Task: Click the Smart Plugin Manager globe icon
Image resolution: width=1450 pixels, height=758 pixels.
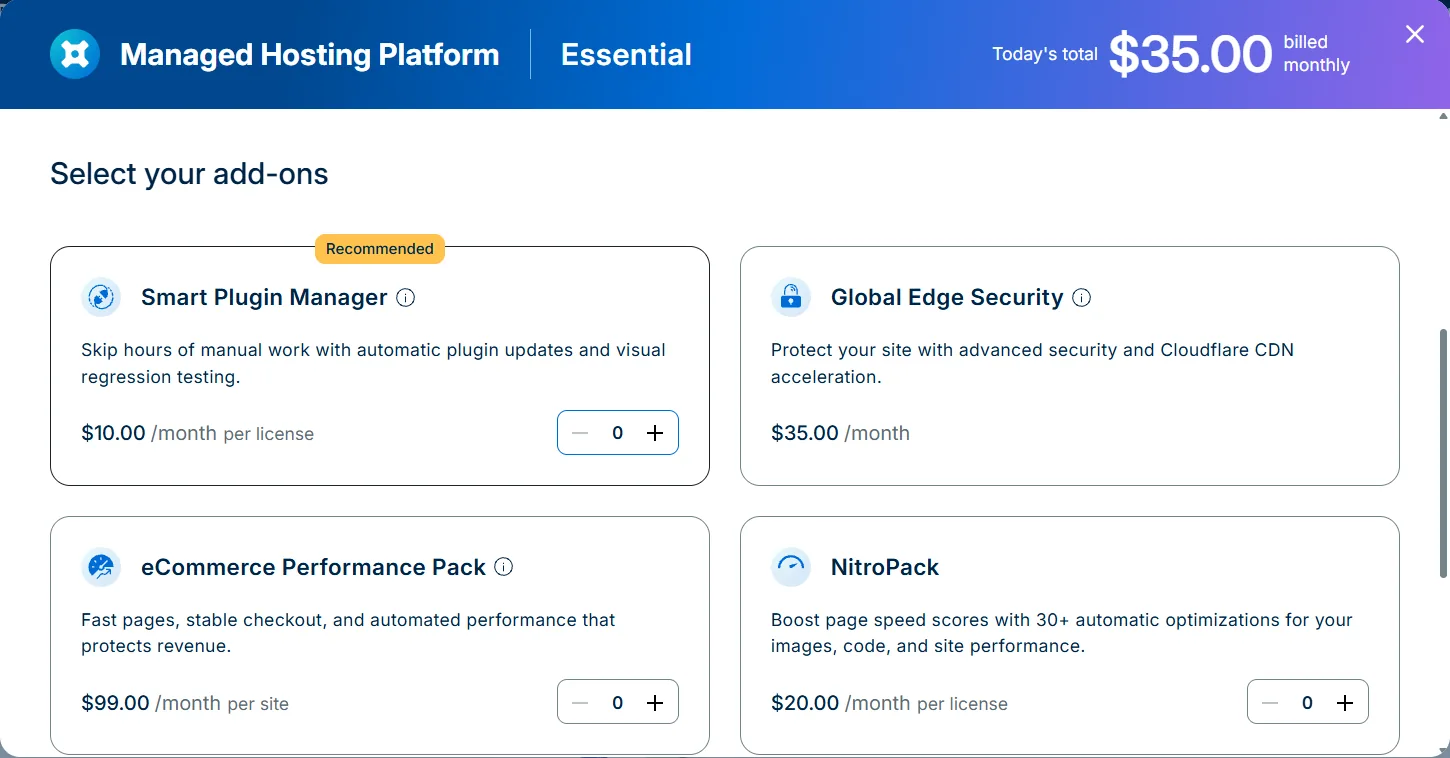Action: [x=101, y=297]
